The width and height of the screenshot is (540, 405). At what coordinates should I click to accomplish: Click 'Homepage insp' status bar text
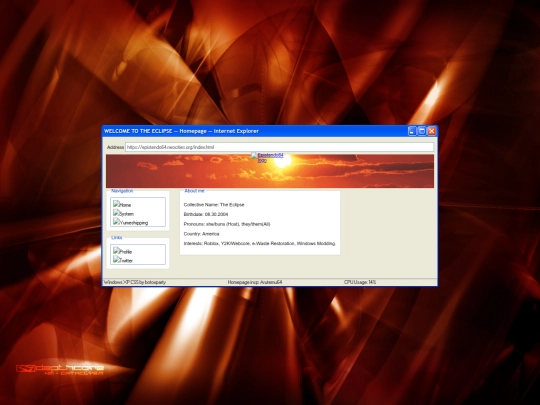point(255,282)
